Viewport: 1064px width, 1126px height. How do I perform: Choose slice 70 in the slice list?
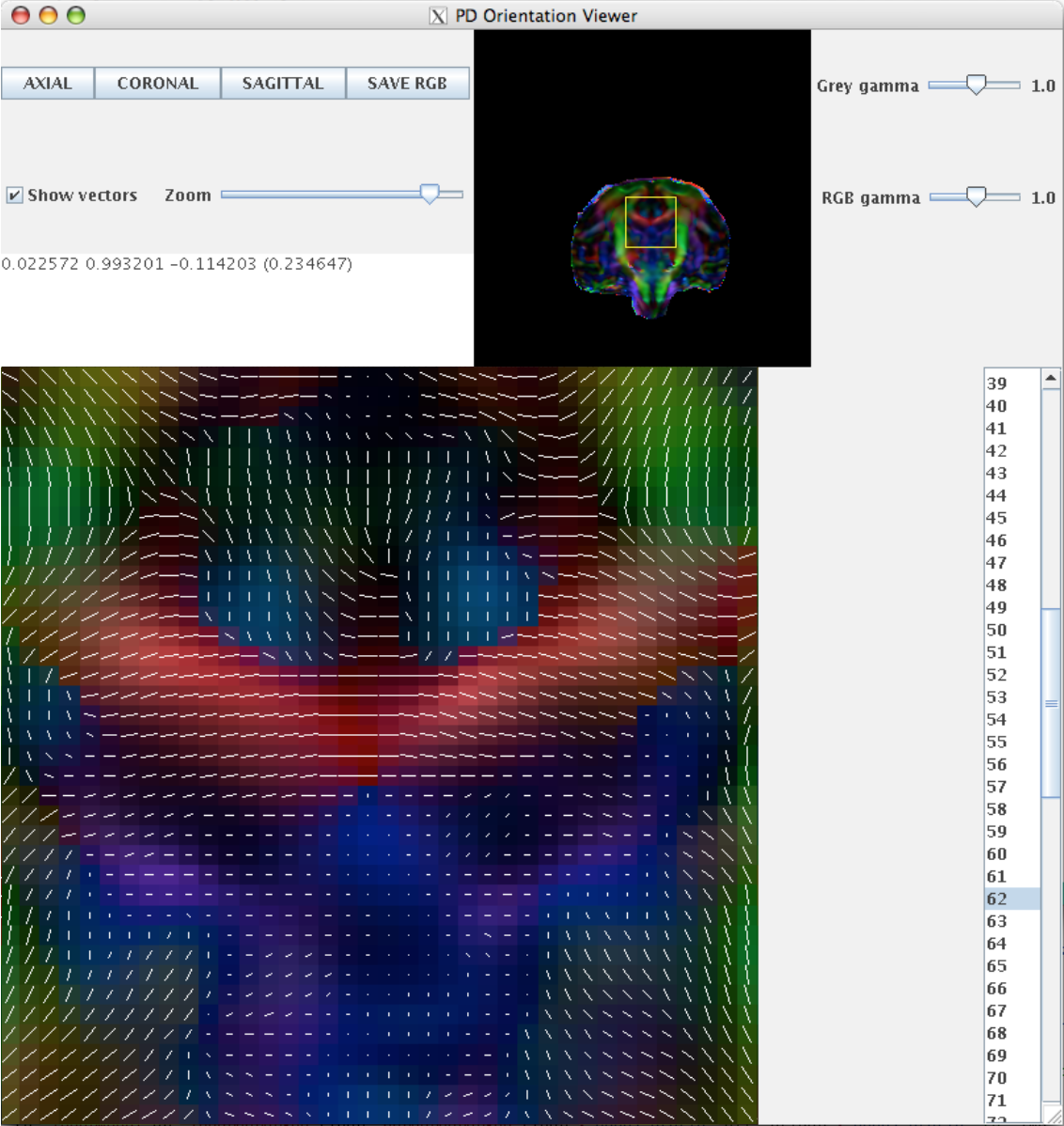[x=997, y=1078]
